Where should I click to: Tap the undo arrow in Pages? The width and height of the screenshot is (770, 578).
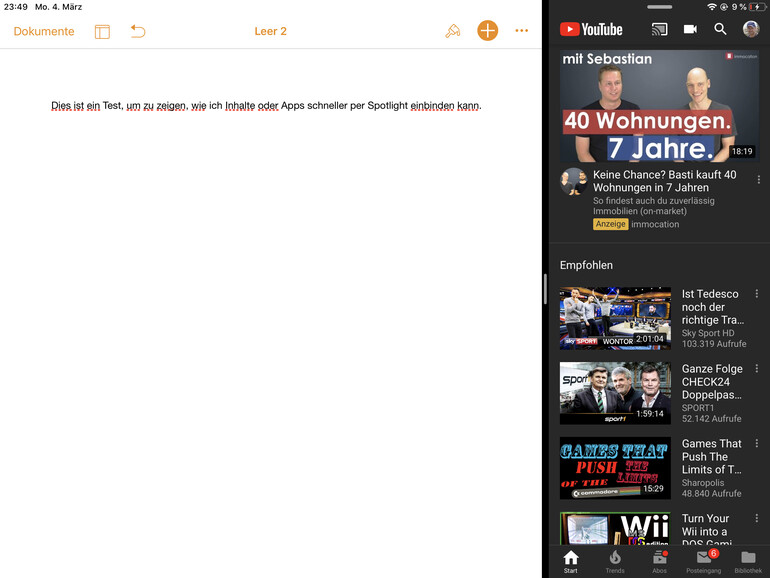[138, 31]
